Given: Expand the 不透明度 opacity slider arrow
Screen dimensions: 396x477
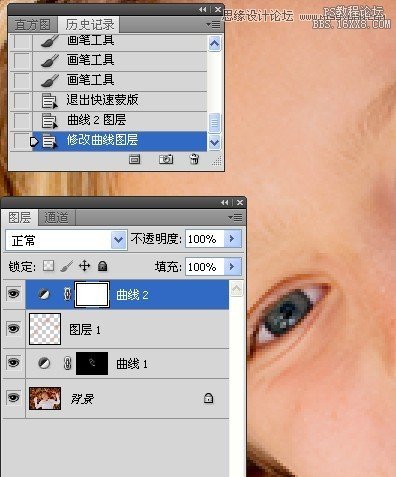Looking at the screenshot, I should [232, 239].
